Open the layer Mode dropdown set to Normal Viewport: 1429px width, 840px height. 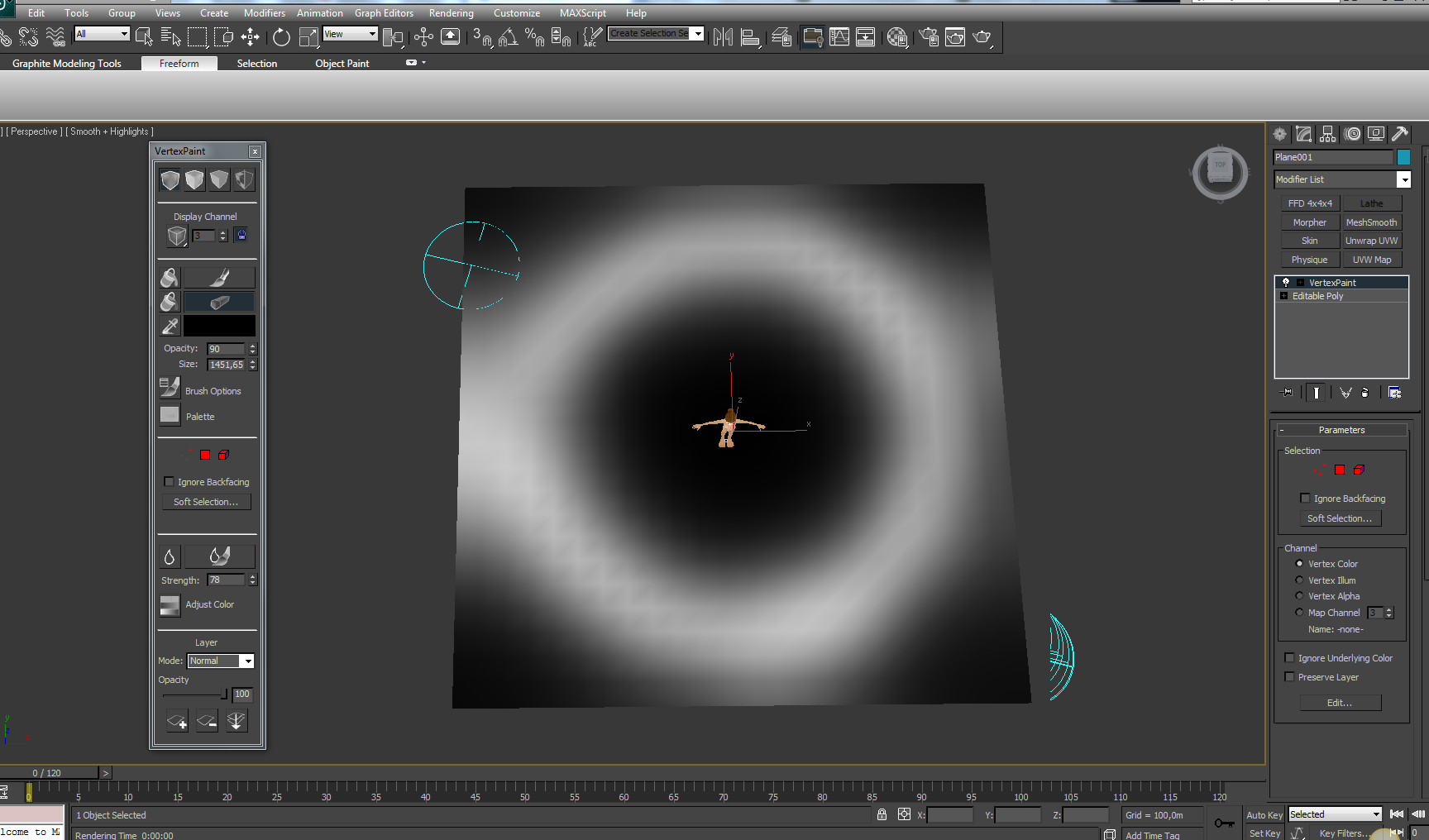click(x=221, y=661)
